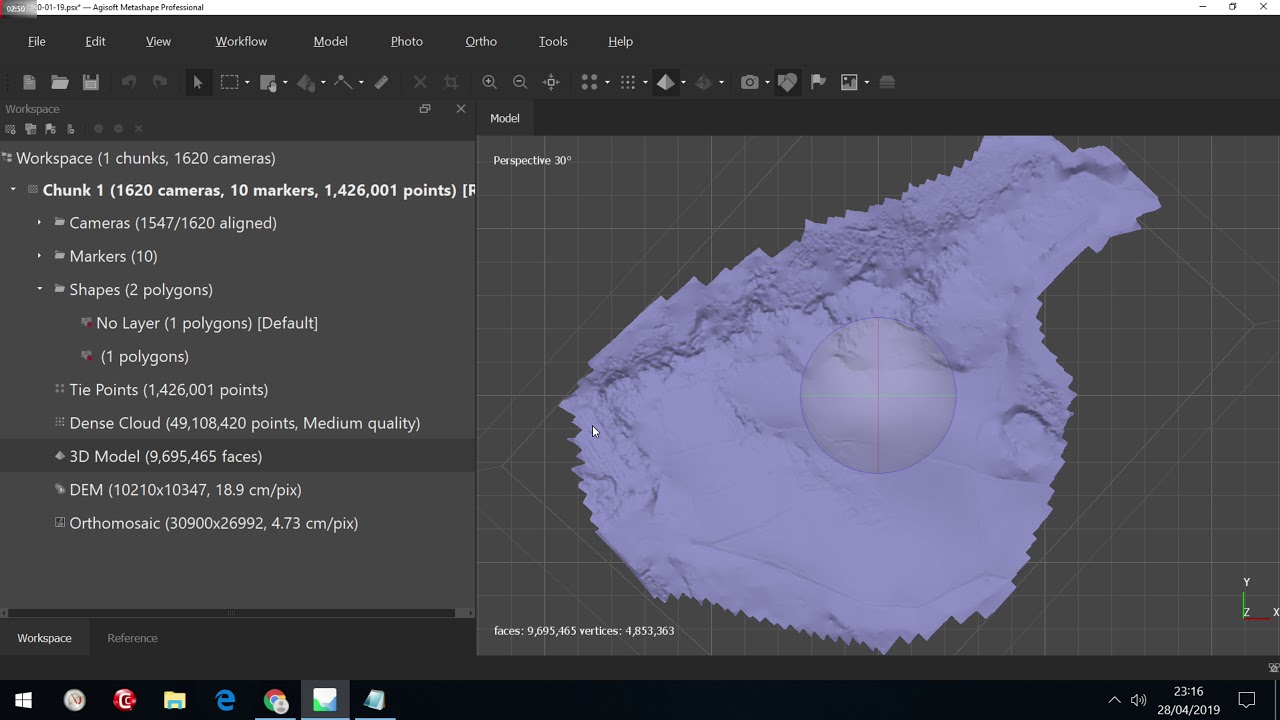Switch to the Reference tab
The image size is (1280, 720).
(132, 638)
